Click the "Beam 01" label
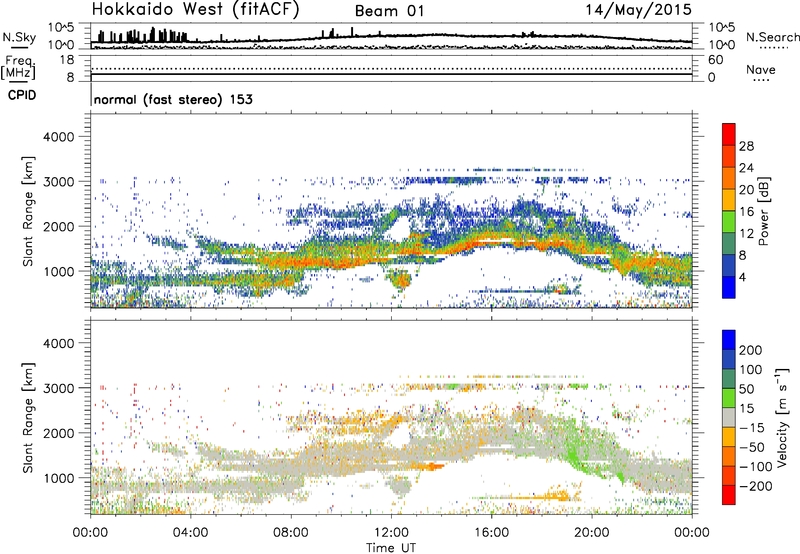 [x=389, y=11]
